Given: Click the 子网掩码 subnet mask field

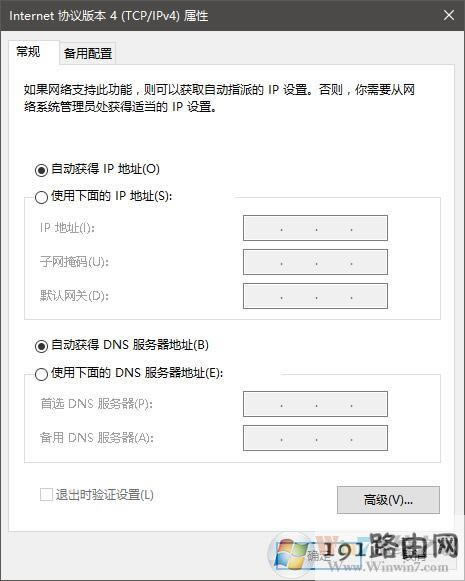Looking at the screenshot, I should click(x=315, y=262).
